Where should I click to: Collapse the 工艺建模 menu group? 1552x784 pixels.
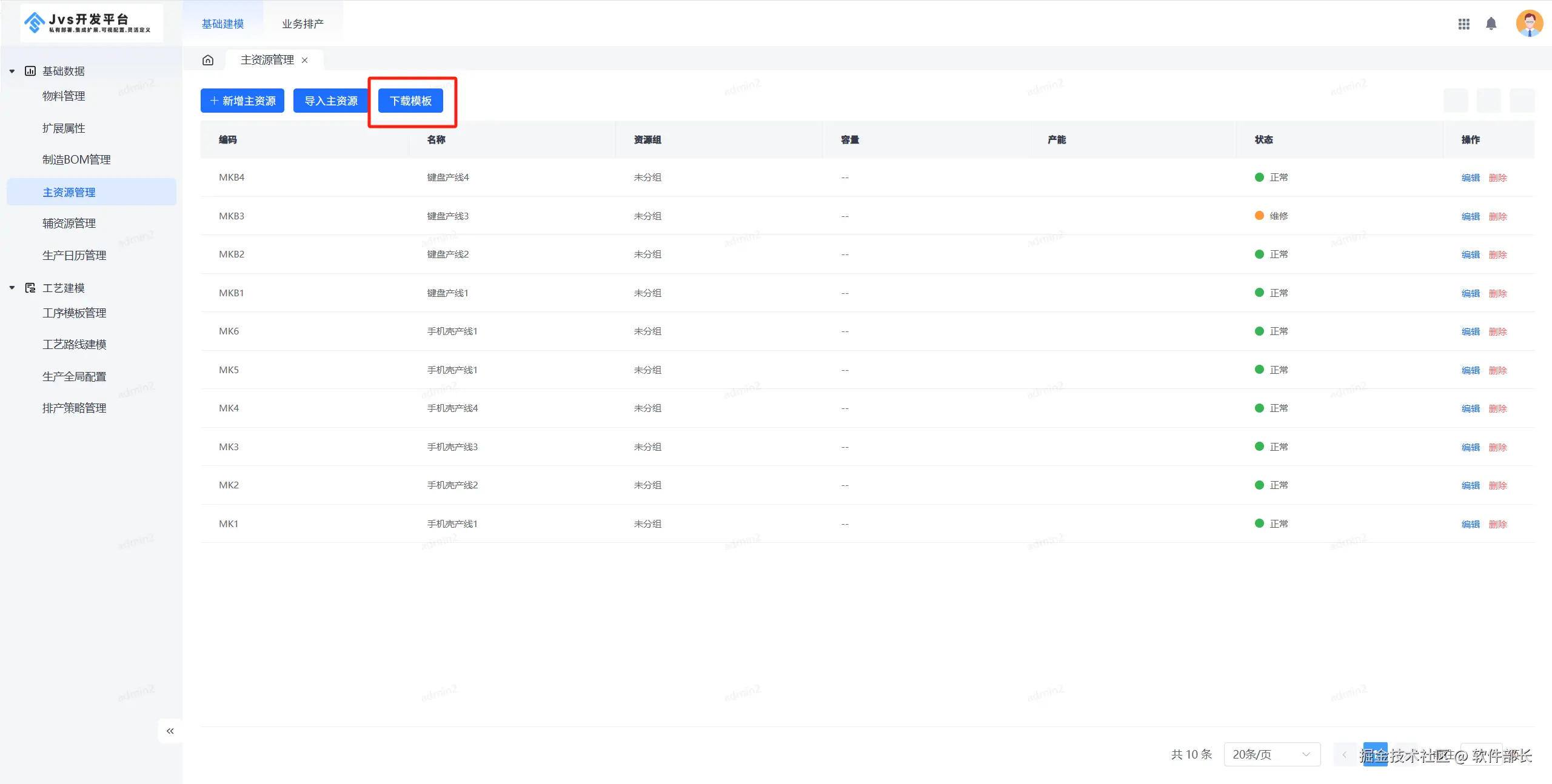12,288
